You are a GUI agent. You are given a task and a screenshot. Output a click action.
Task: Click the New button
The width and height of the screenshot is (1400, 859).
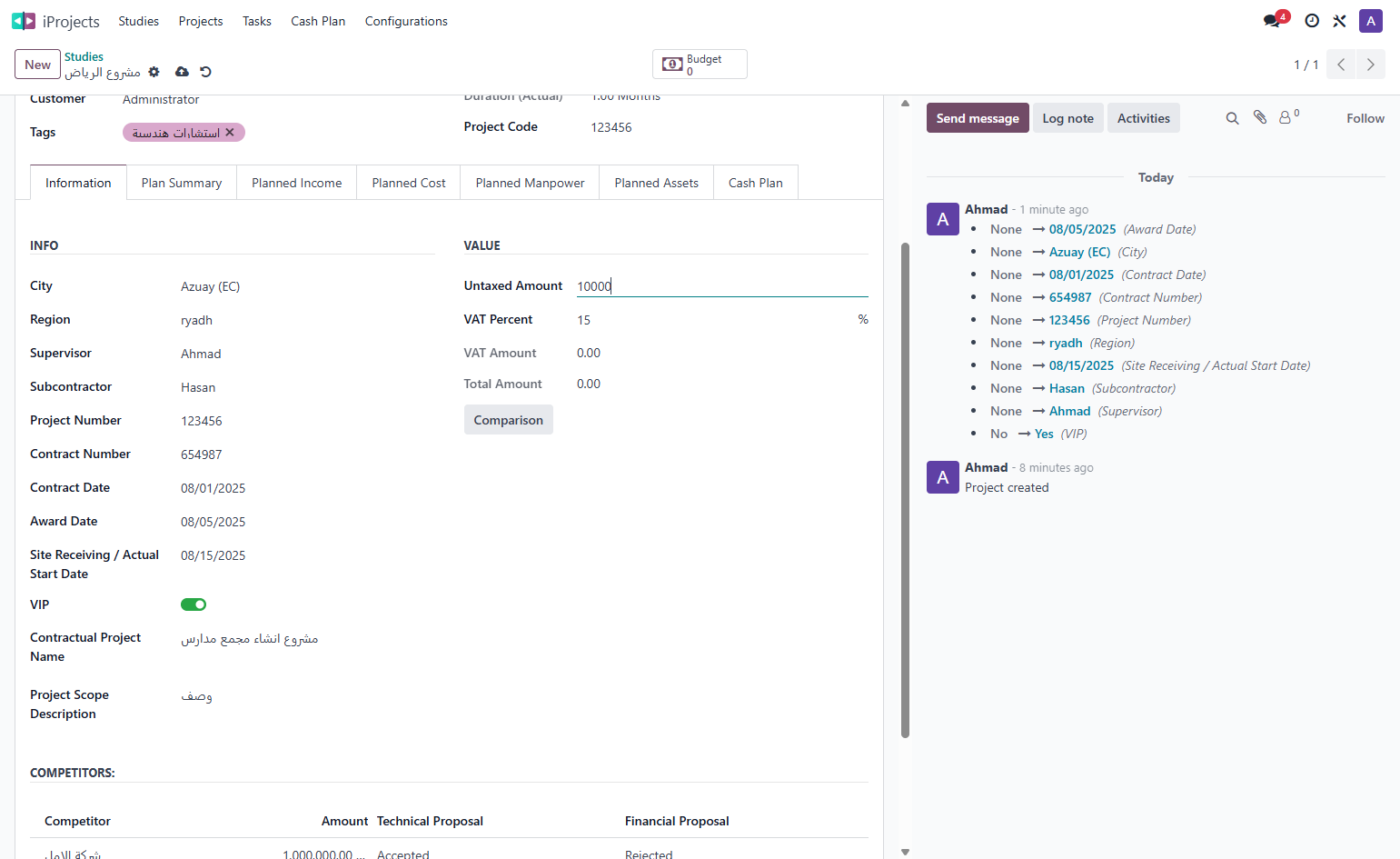[37, 65]
